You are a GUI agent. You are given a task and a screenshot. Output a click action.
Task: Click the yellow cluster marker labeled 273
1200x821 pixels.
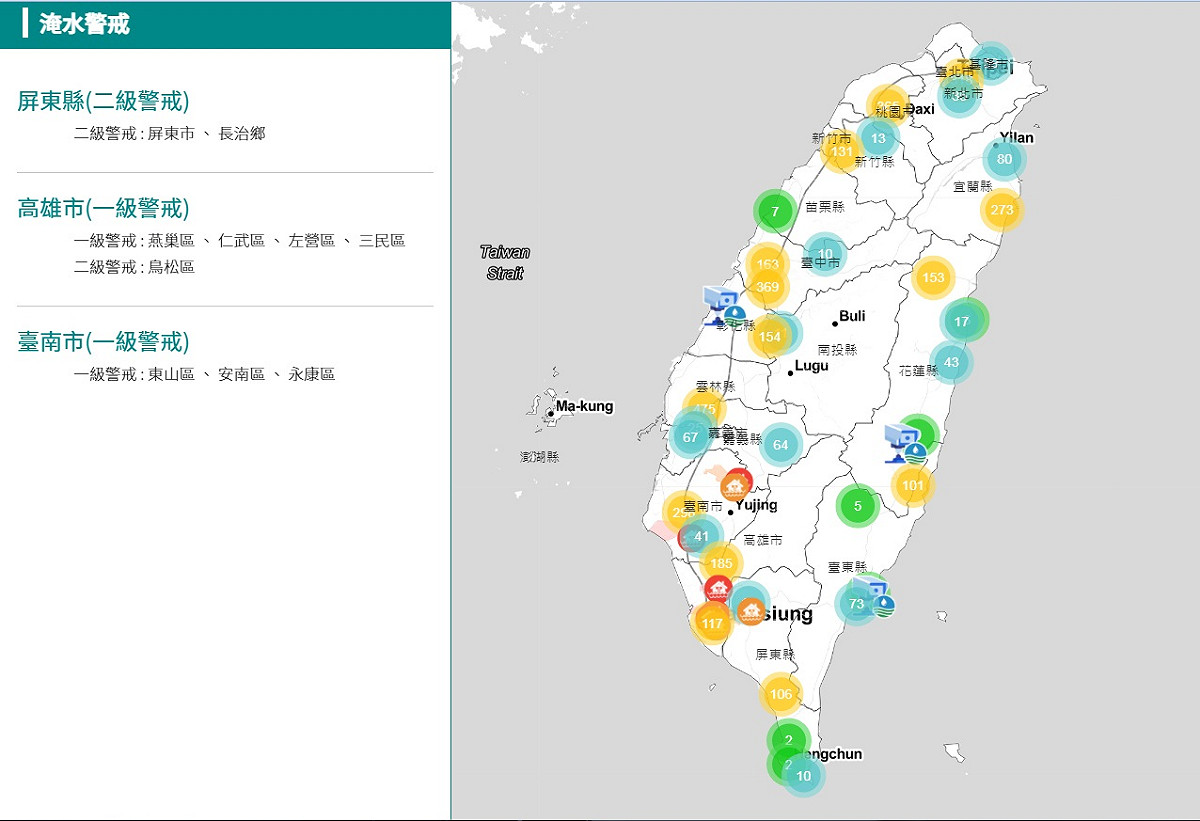pos(1002,210)
